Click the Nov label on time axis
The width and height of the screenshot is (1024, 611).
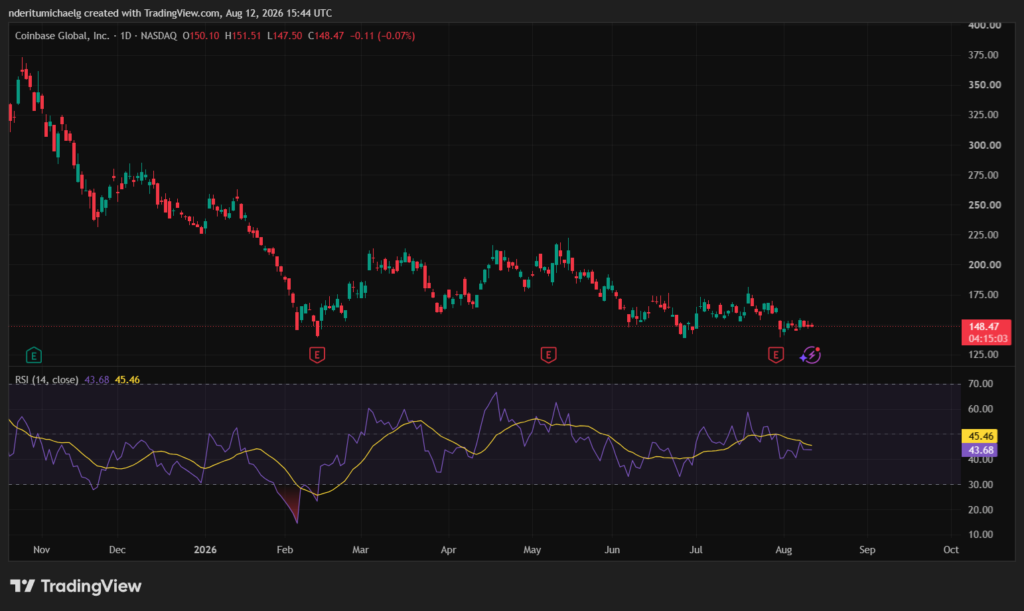41,550
